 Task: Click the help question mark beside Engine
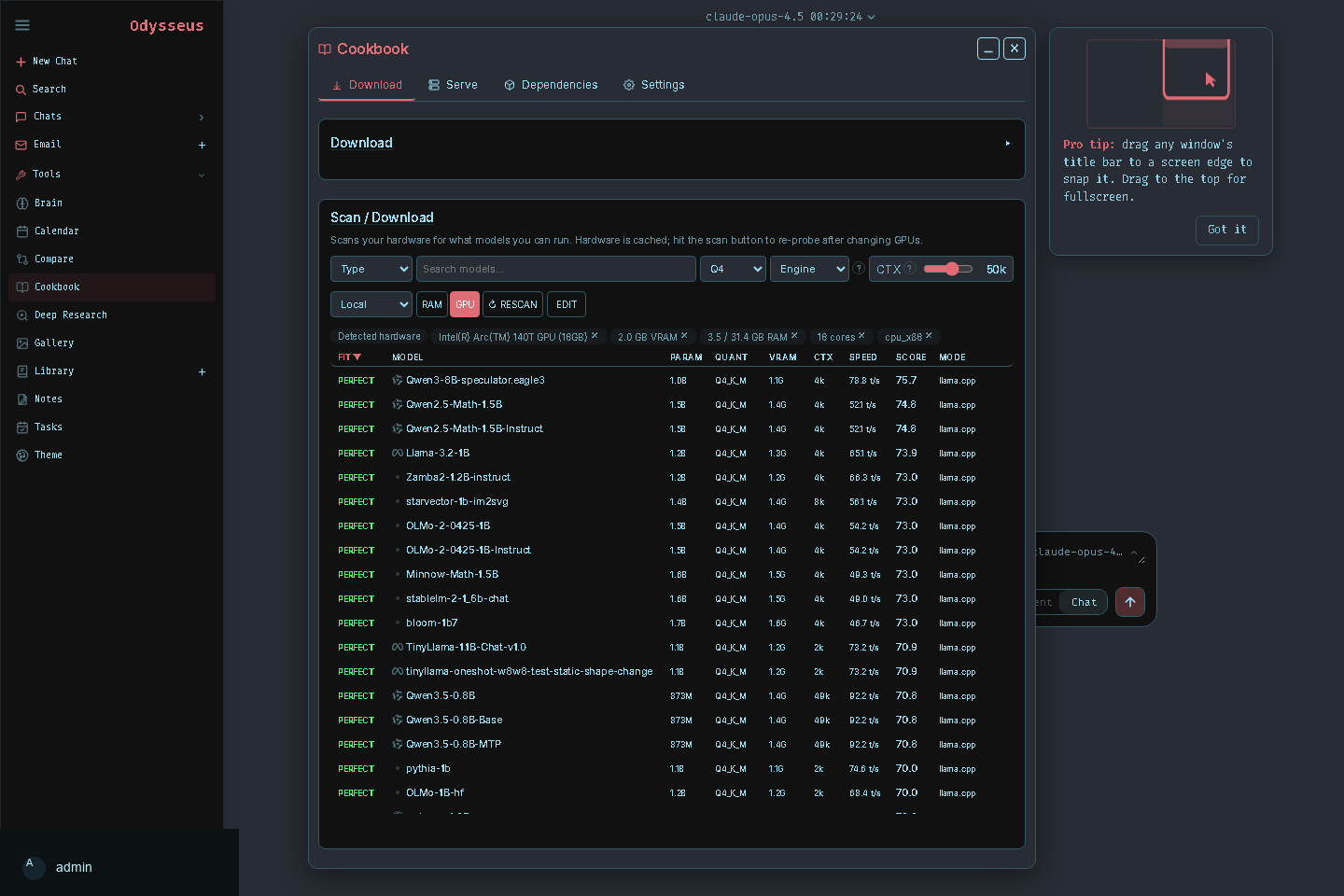point(859,269)
